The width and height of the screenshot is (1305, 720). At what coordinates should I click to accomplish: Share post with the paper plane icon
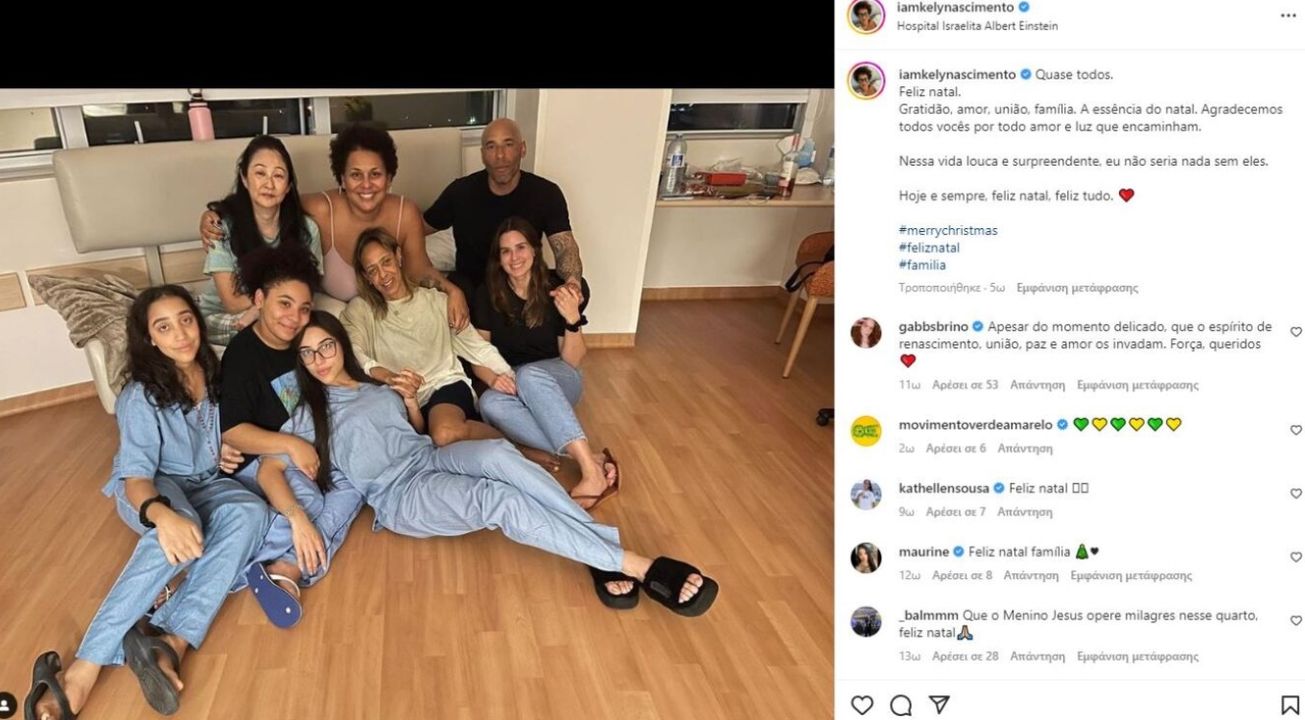939,705
